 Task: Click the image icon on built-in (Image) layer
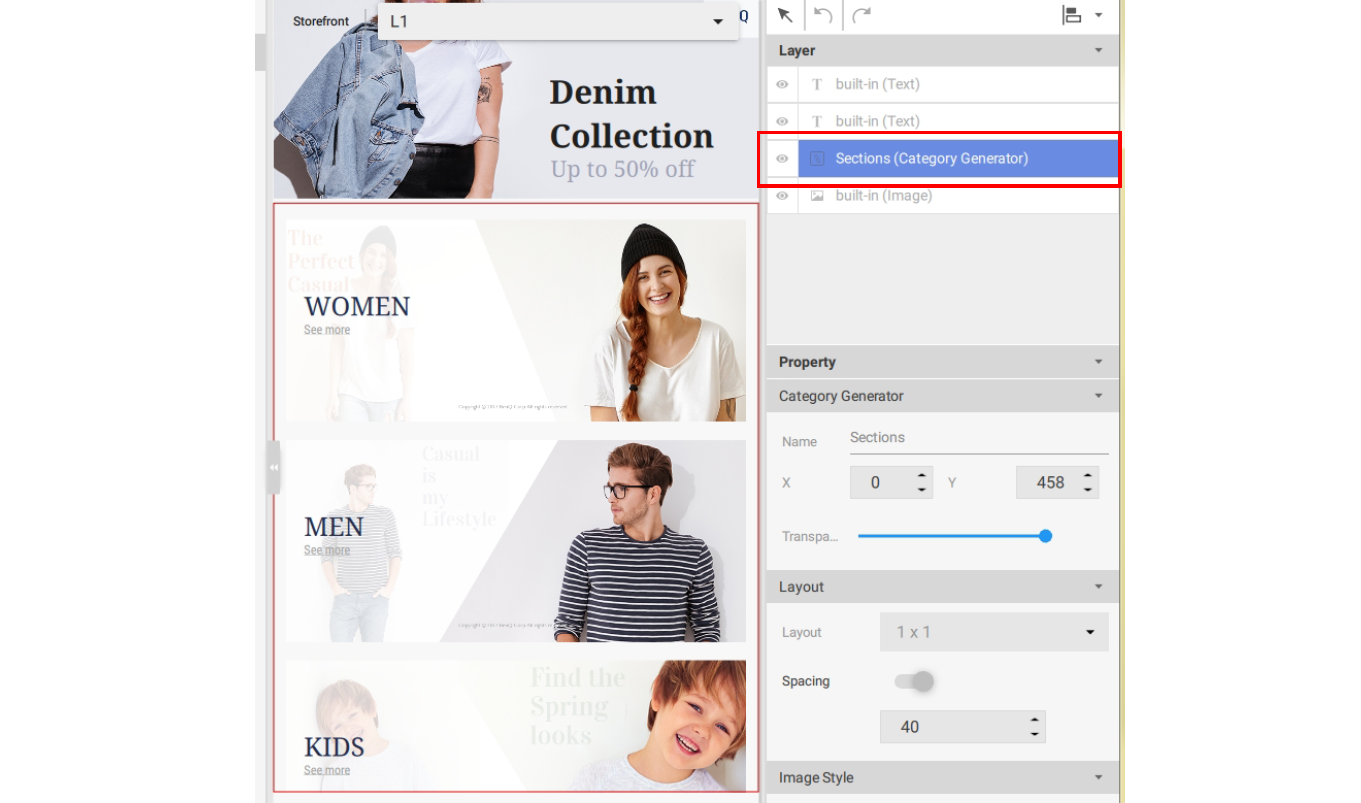[x=817, y=196]
